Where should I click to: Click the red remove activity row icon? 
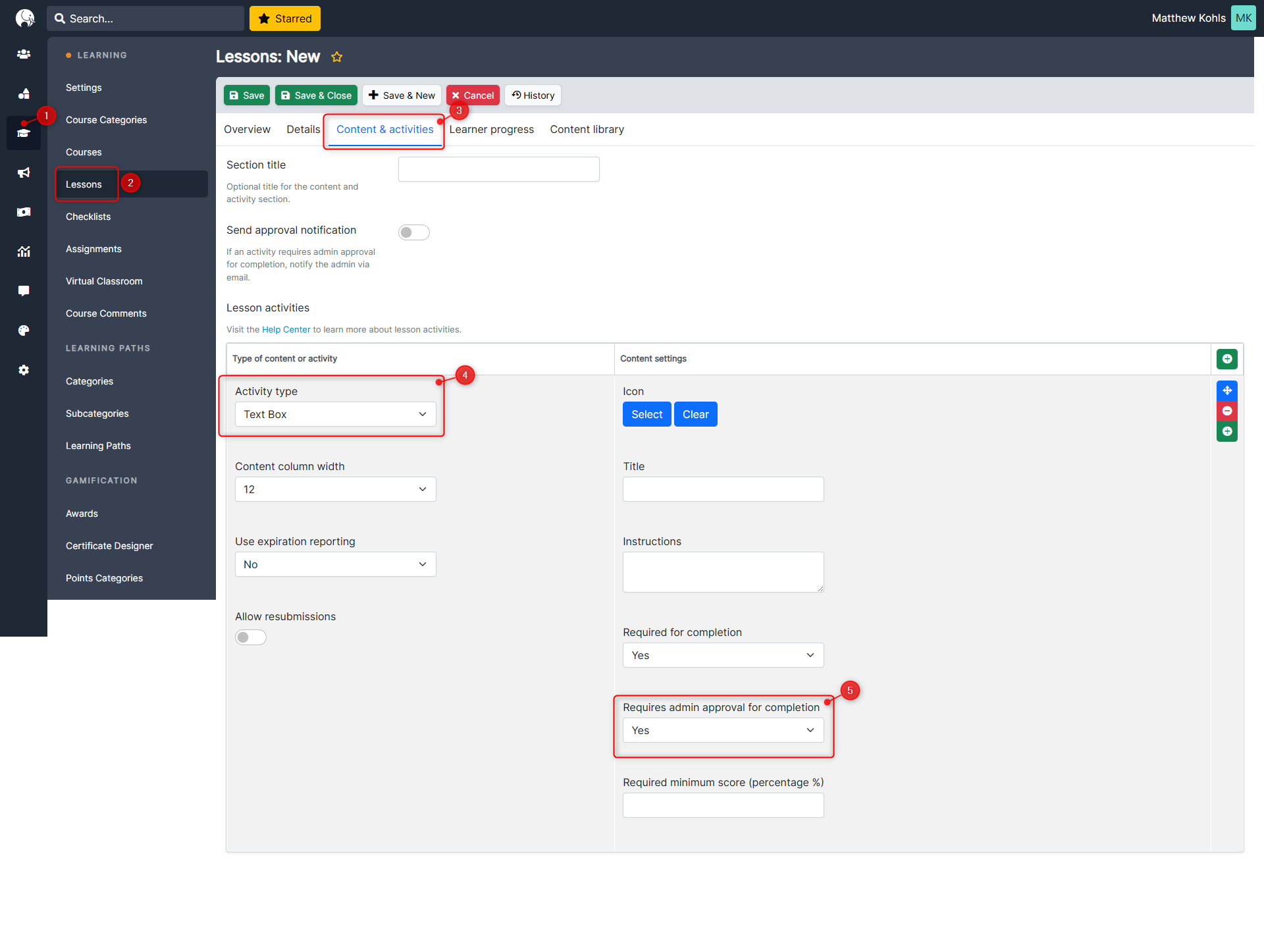1226,411
